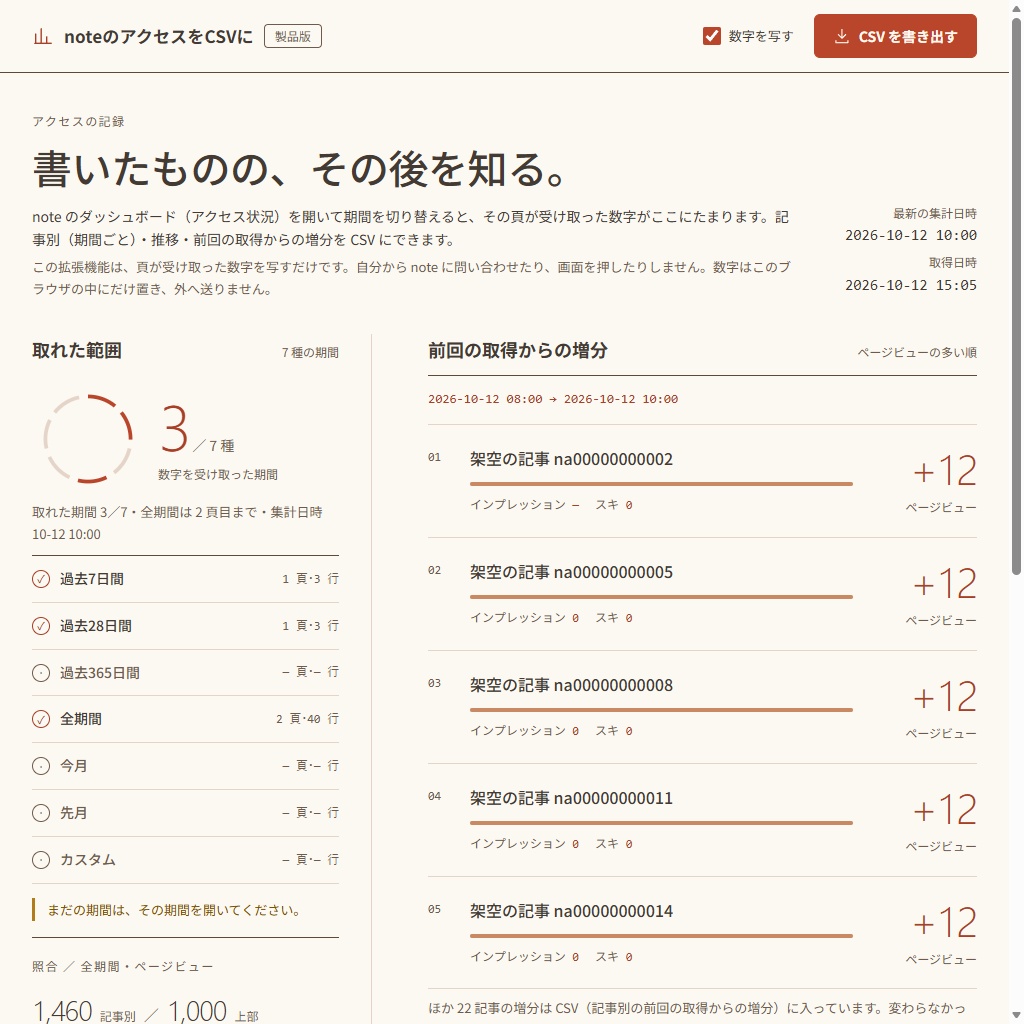Screen dimensions: 1024x1024
Task: Click the 製品版 badge
Action: coord(293,37)
